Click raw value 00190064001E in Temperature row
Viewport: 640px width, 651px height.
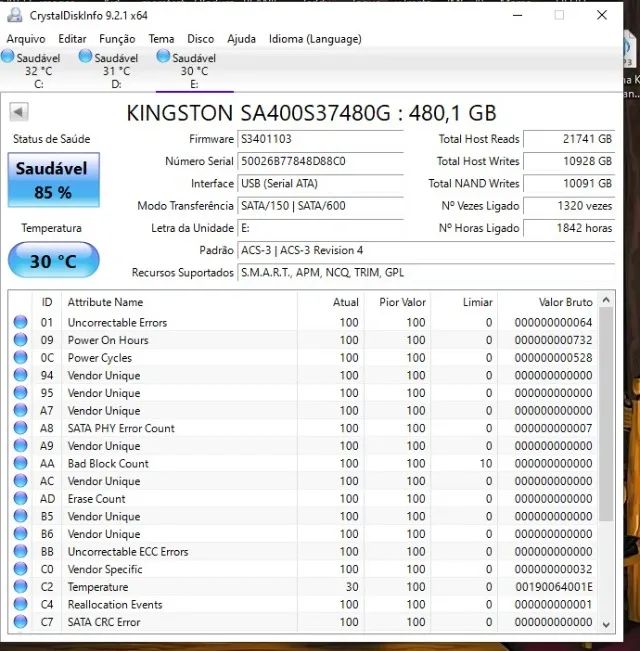(x=554, y=587)
